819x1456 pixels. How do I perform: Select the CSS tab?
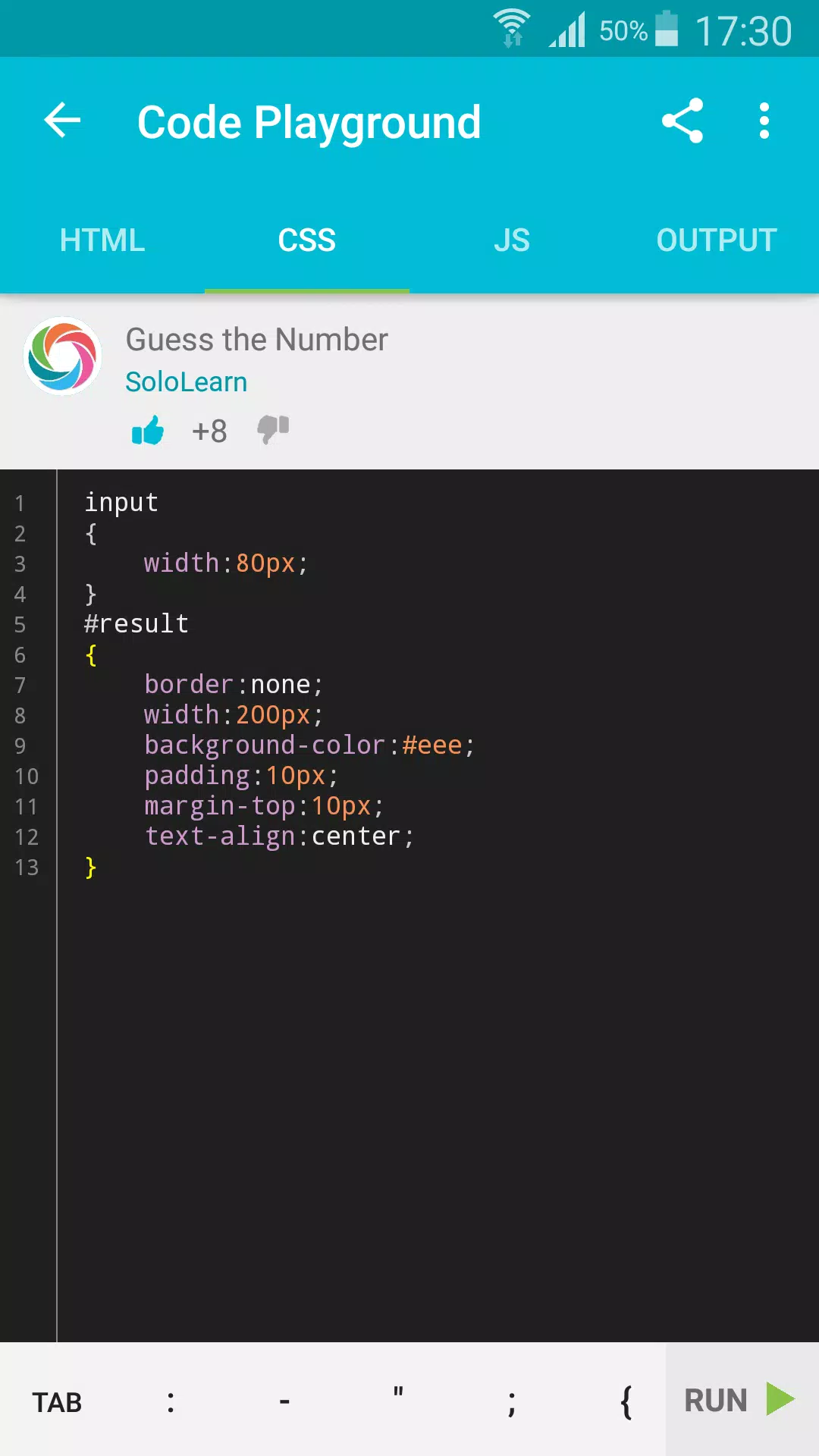pyautogui.click(x=307, y=240)
